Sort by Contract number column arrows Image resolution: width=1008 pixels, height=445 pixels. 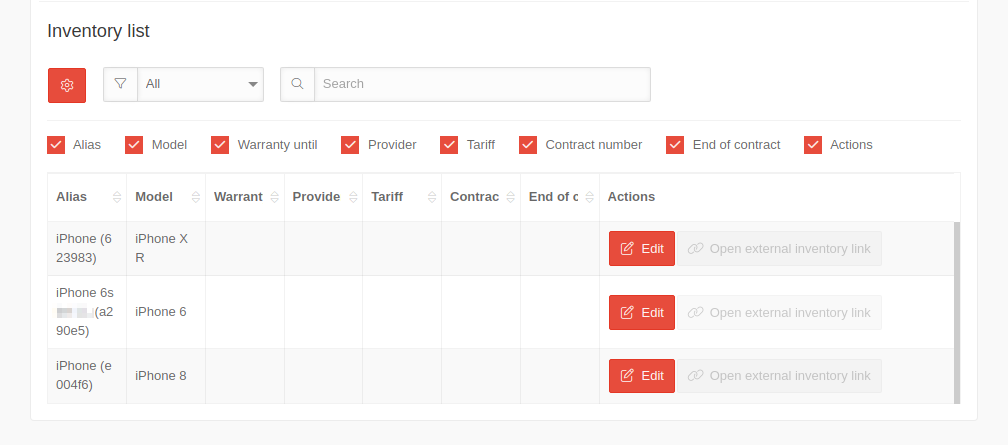pyautogui.click(x=510, y=197)
